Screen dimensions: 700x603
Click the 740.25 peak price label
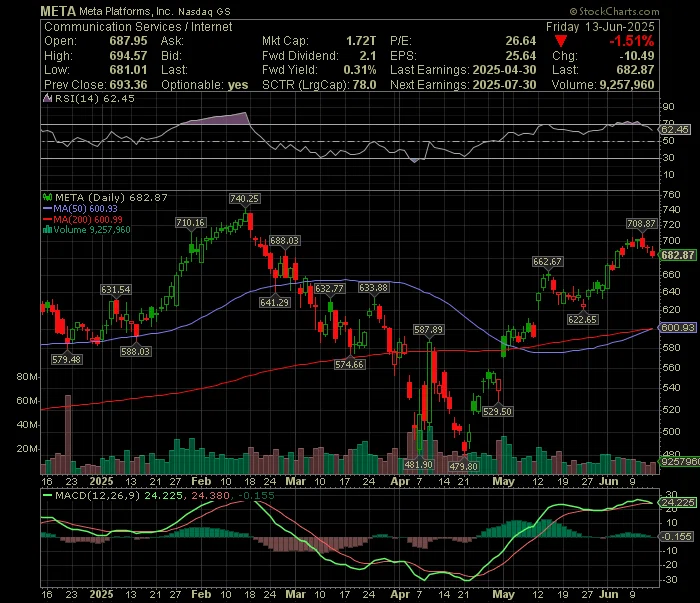244,199
